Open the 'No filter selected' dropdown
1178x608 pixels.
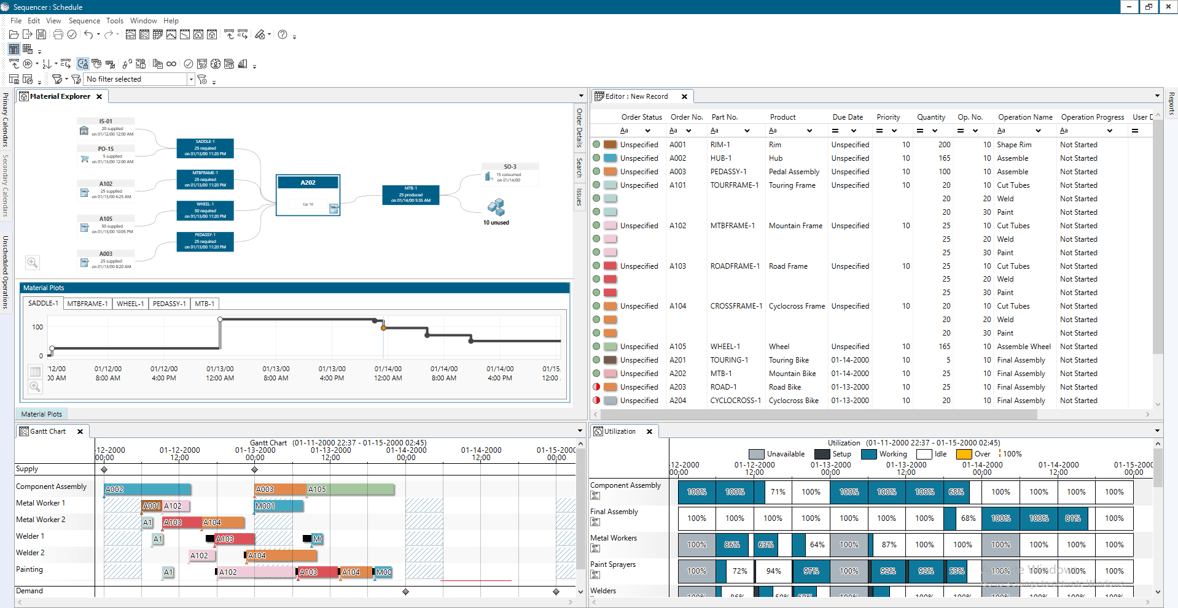point(190,79)
